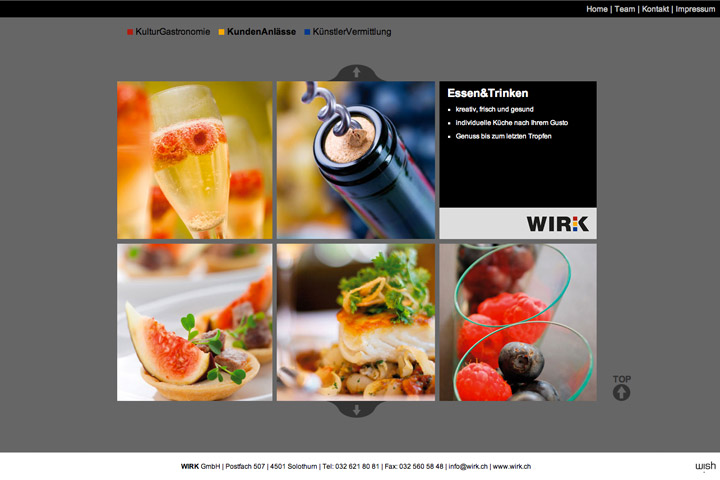Open the wine bottle corkscrew photo

pyautogui.click(x=356, y=160)
